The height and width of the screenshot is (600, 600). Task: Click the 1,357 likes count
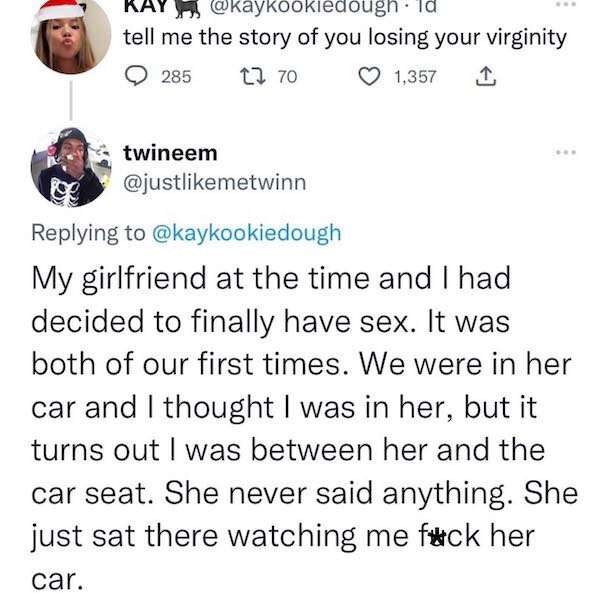(414, 77)
